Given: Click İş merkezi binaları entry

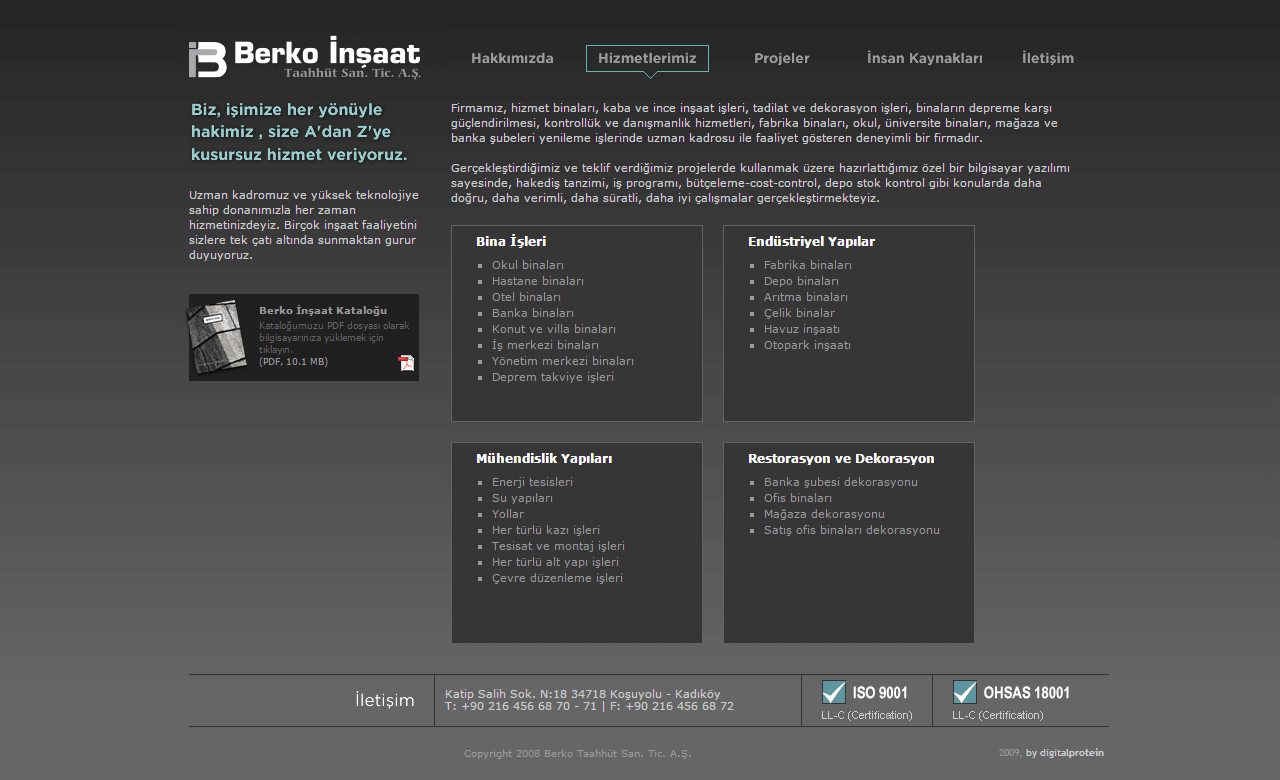Looking at the screenshot, I should point(546,345).
